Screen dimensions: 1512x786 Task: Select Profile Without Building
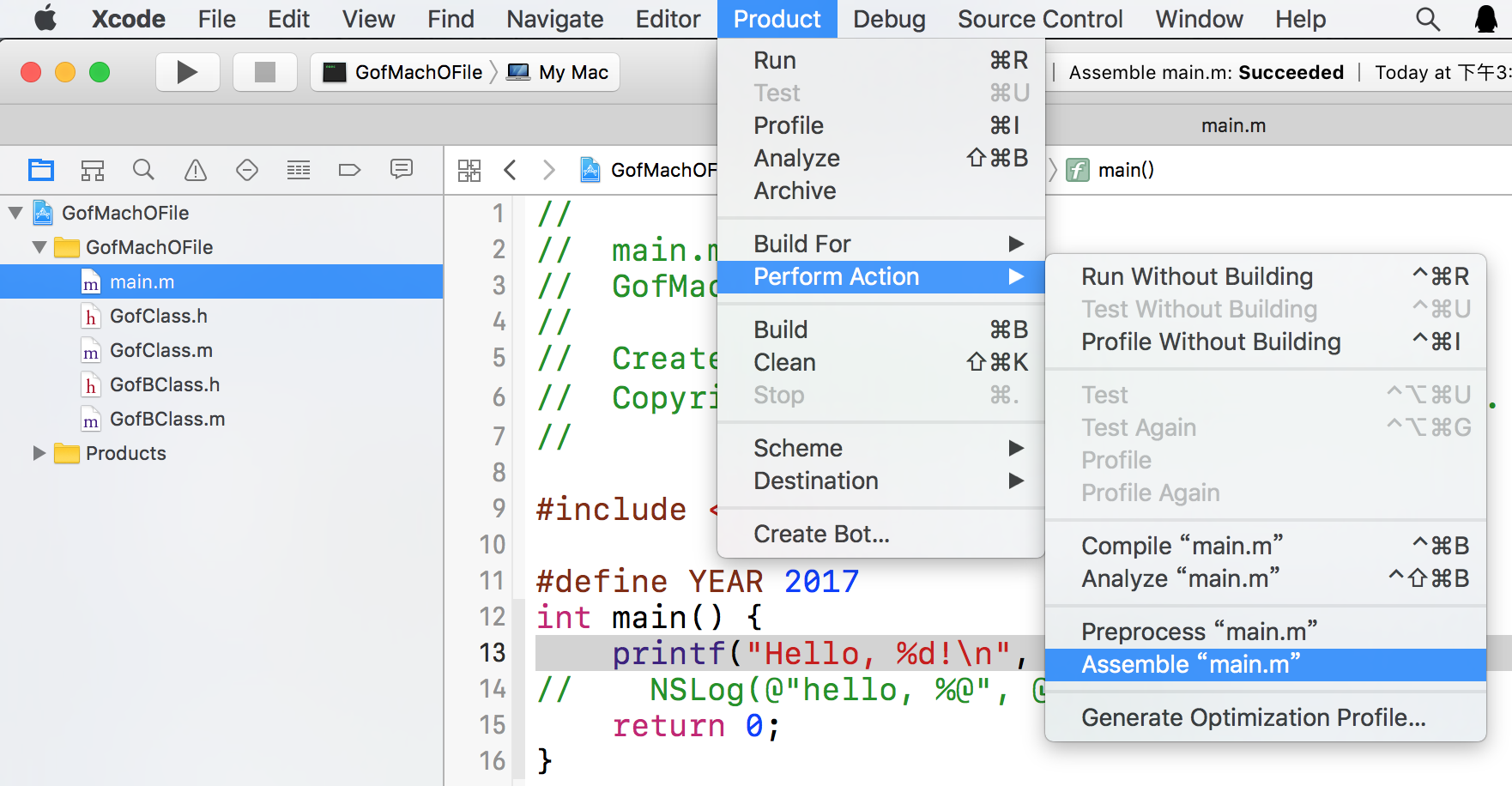(x=1266, y=342)
